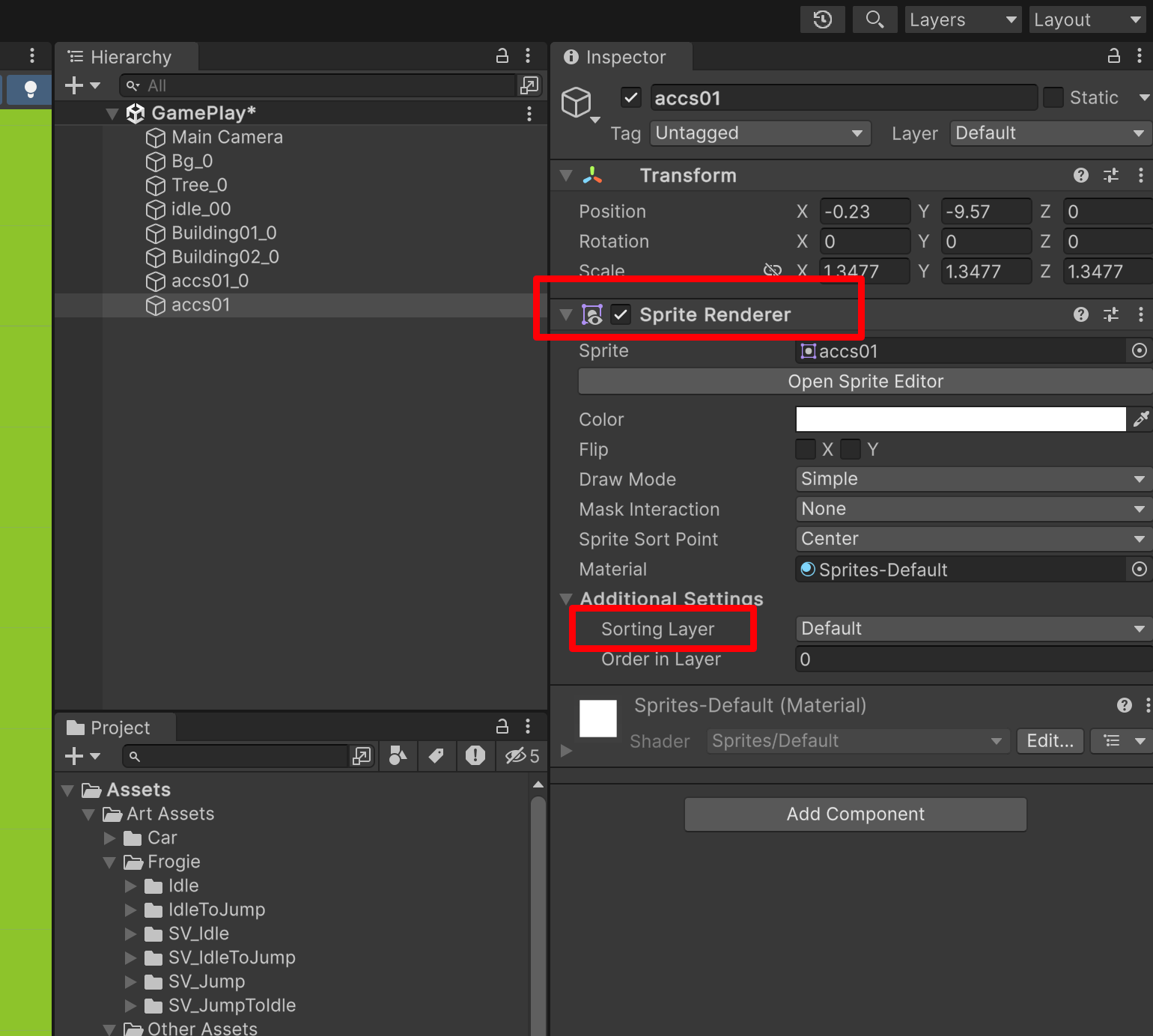Click the material Edit... button
This screenshot has height=1036, width=1153.
(1050, 741)
